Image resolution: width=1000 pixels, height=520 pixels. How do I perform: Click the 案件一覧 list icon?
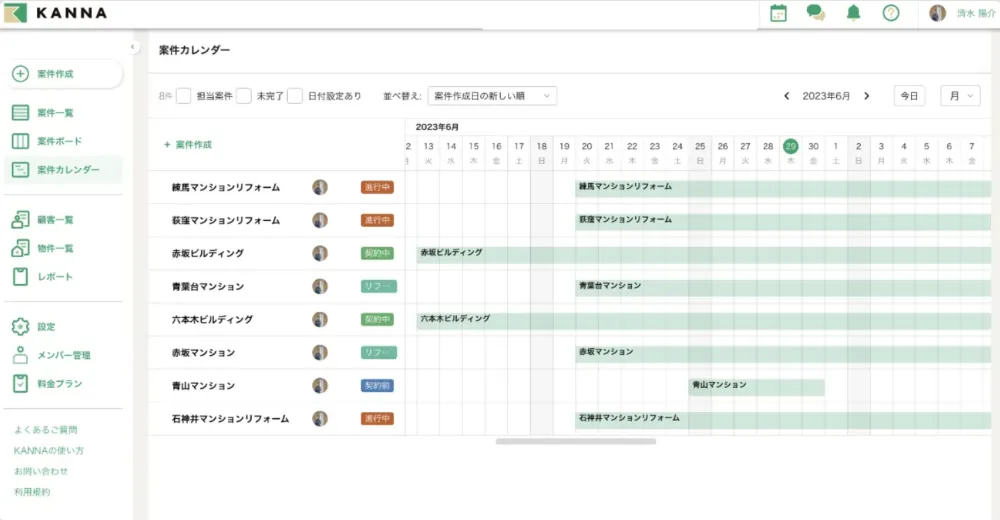20,113
